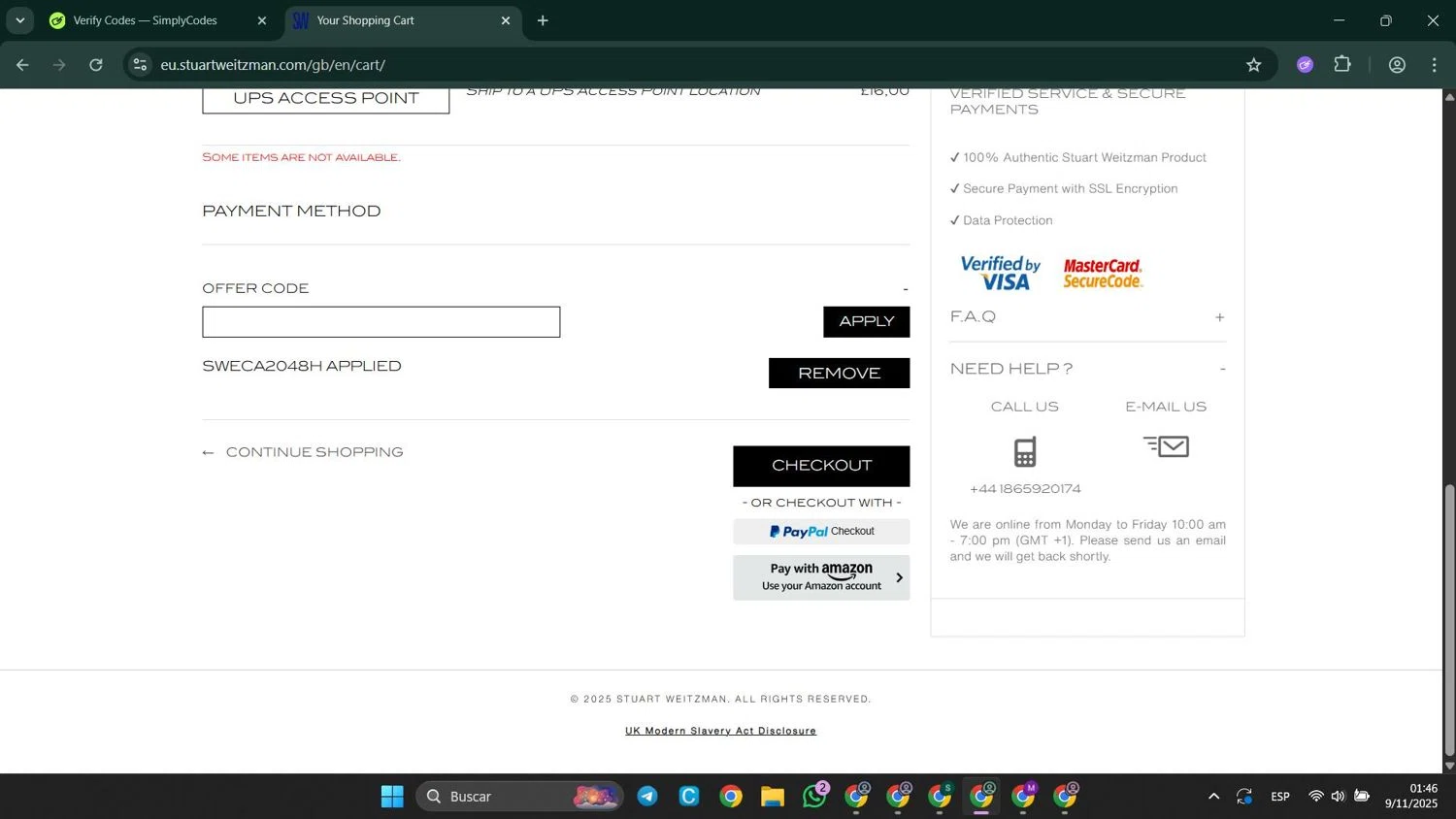The width and height of the screenshot is (1456, 819).
Task: Click the address bar URL
Action: 273,65
